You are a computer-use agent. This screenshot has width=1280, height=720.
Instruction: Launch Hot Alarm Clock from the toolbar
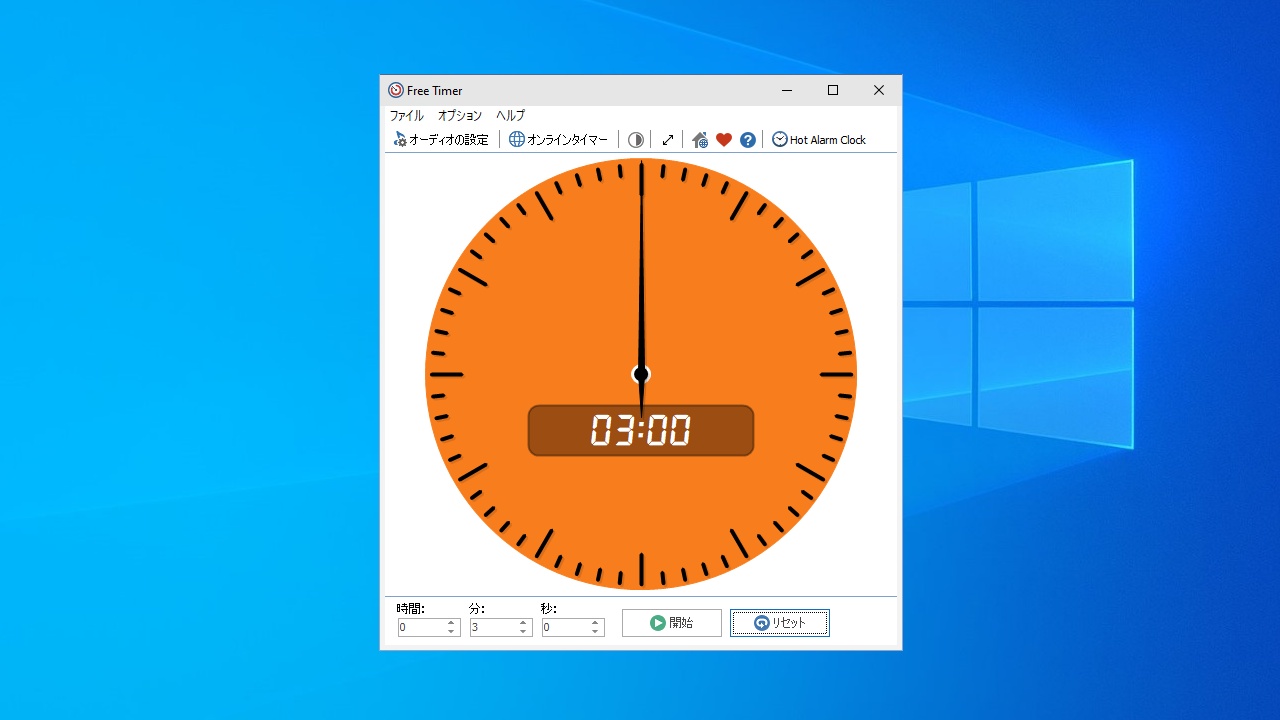[819, 140]
